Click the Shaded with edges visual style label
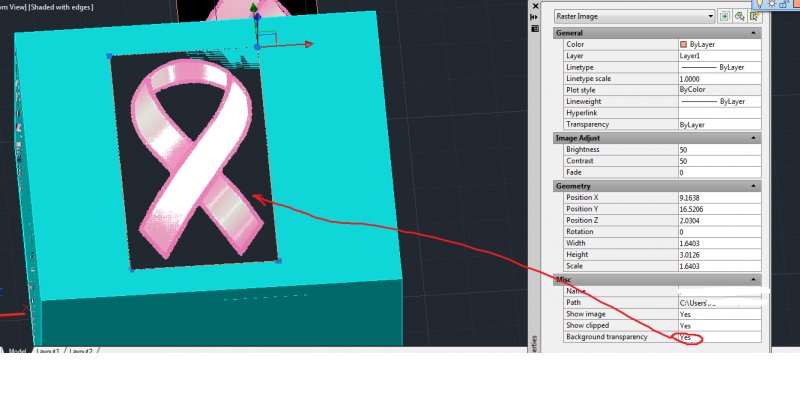 pyautogui.click(x=61, y=7)
